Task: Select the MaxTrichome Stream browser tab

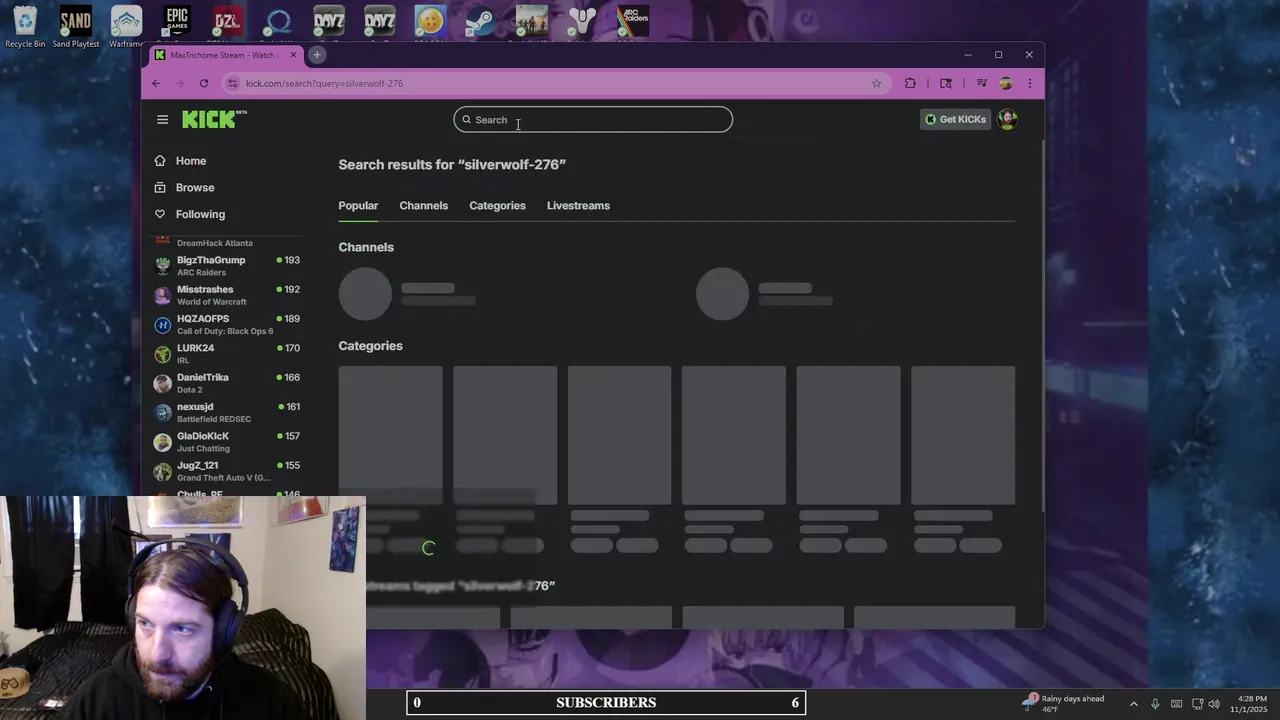Action: pyautogui.click(x=226, y=55)
